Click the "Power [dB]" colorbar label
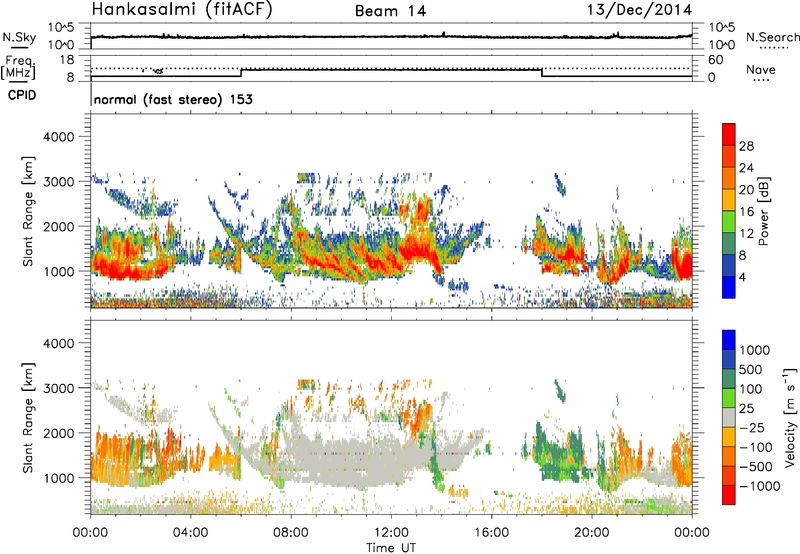The image size is (800, 554). [x=763, y=211]
